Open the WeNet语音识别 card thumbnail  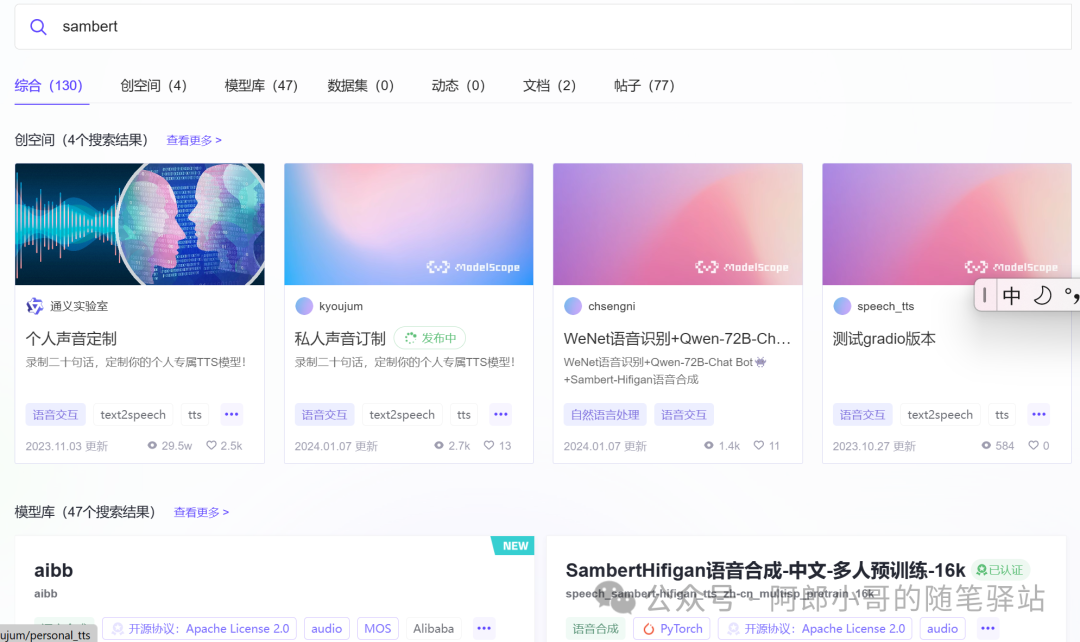(x=678, y=224)
